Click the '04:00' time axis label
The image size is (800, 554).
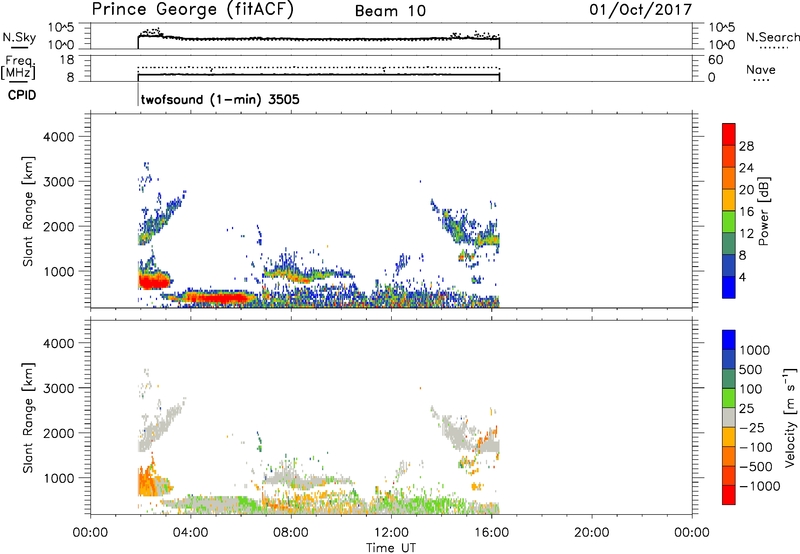191,533
